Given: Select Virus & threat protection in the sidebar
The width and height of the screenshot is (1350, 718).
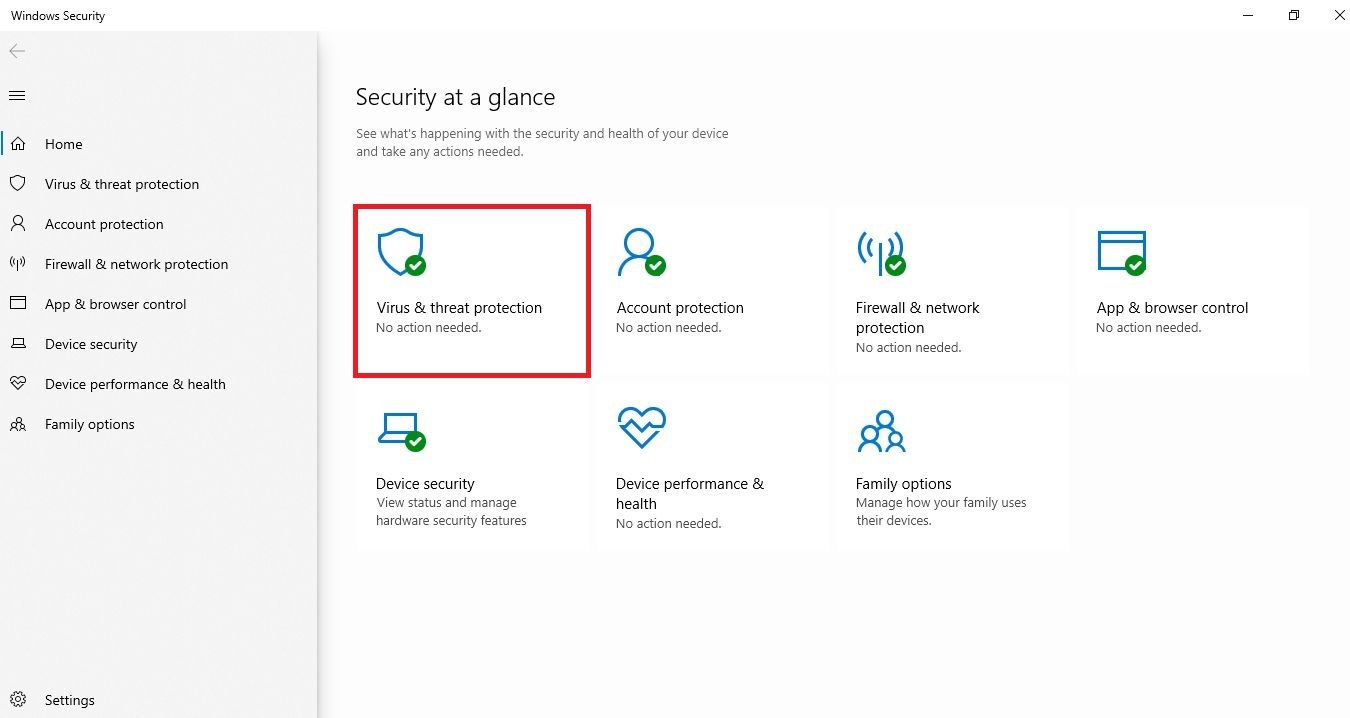Looking at the screenshot, I should (x=121, y=184).
